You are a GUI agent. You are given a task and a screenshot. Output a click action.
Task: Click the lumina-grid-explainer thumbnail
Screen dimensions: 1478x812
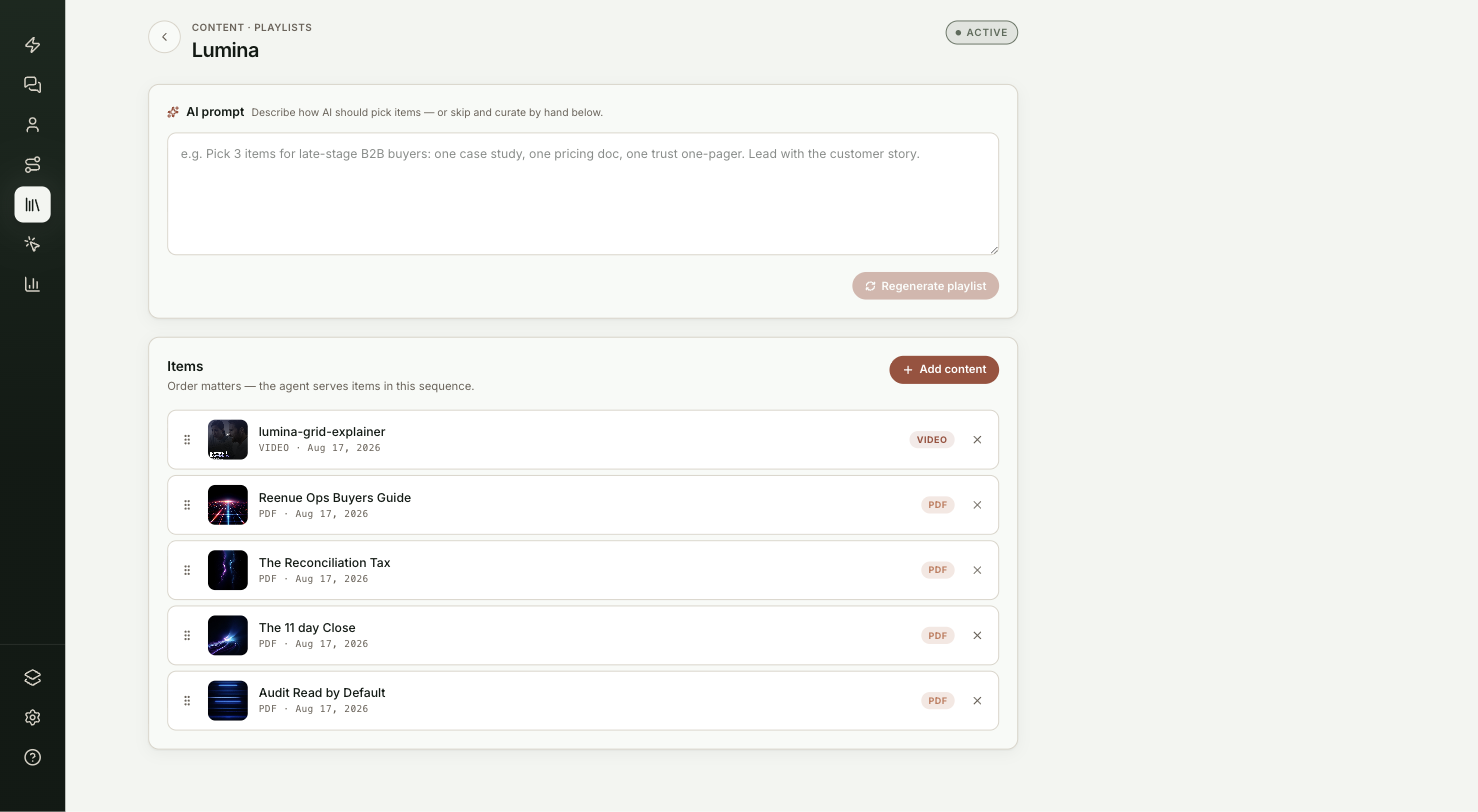228,440
